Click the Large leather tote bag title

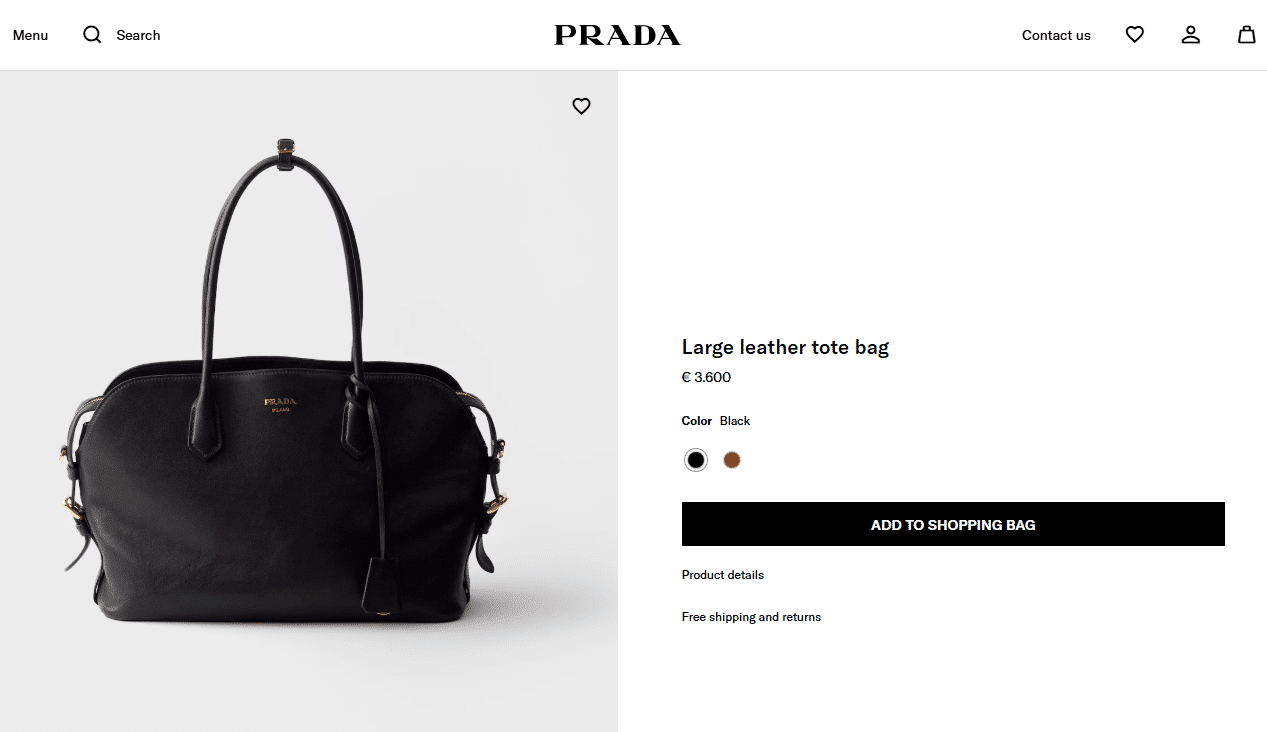click(785, 347)
